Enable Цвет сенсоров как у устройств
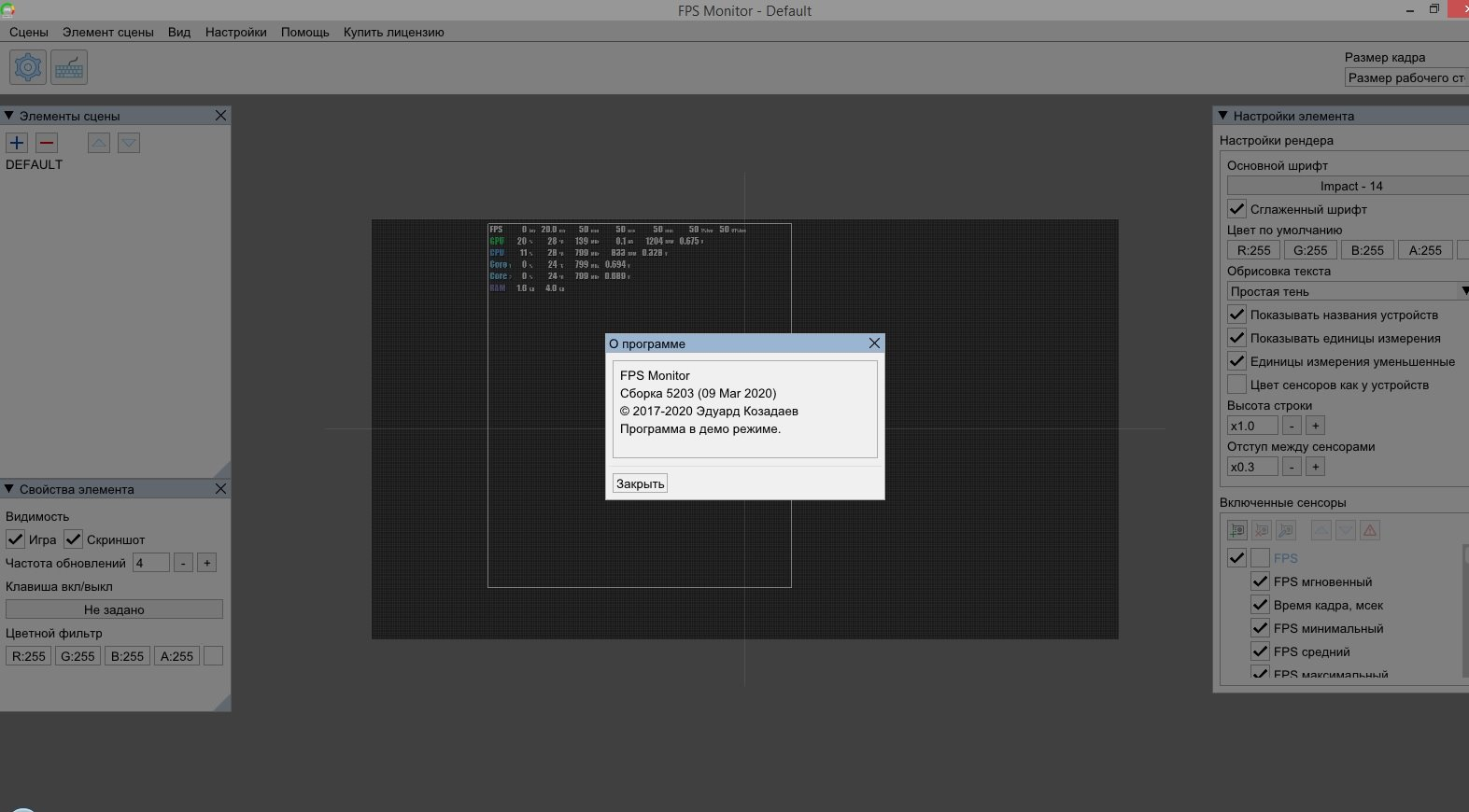Viewport: 1469px width, 812px height. coord(1236,385)
